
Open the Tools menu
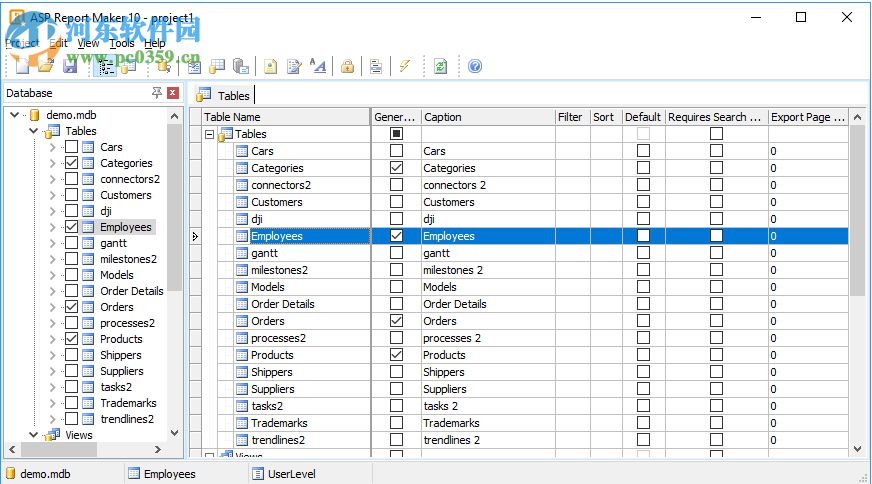pos(122,43)
